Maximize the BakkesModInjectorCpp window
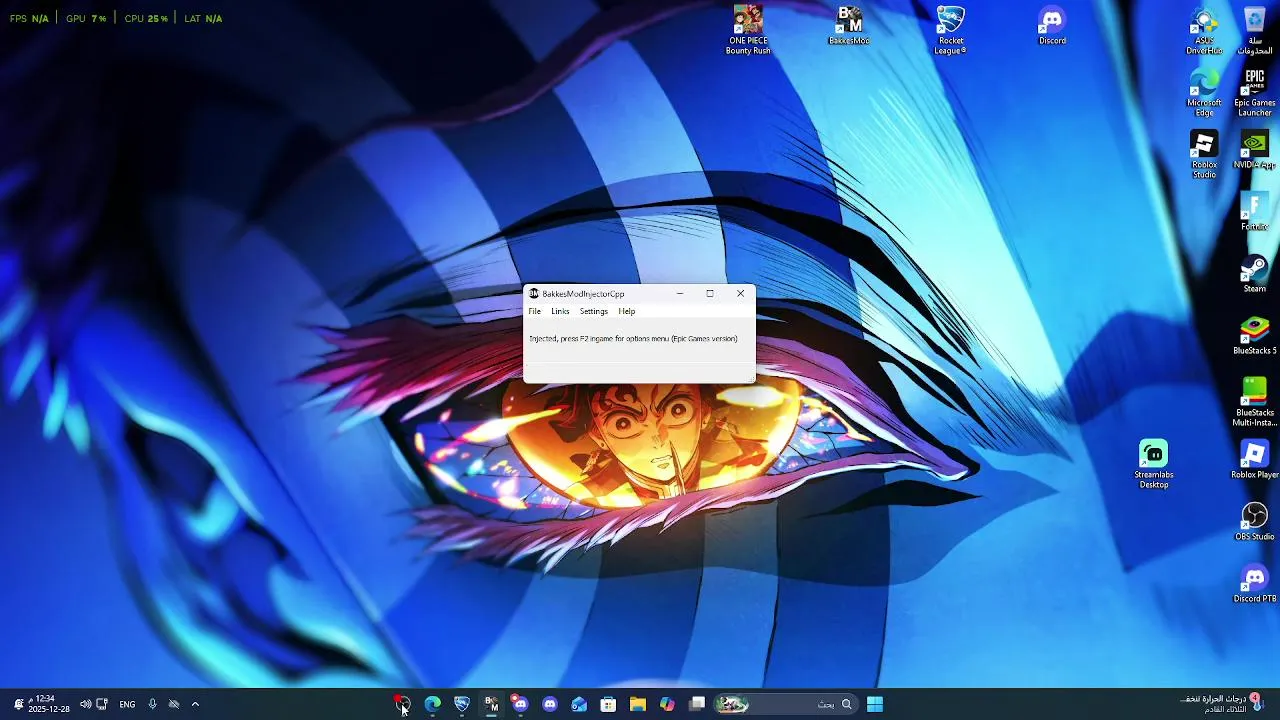Screen dimensions: 1280x720 [710, 293]
